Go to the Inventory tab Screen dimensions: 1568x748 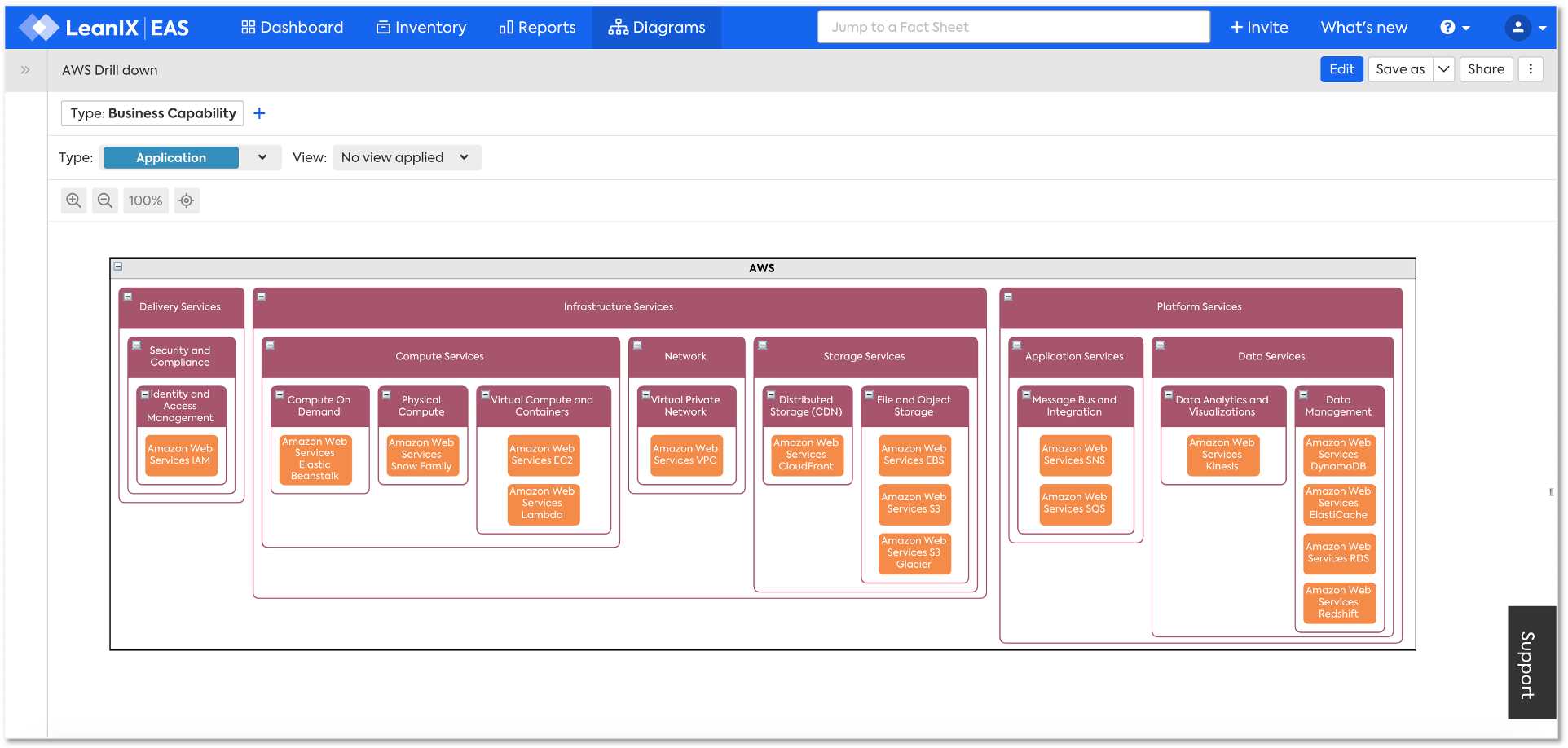pos(421,28)
